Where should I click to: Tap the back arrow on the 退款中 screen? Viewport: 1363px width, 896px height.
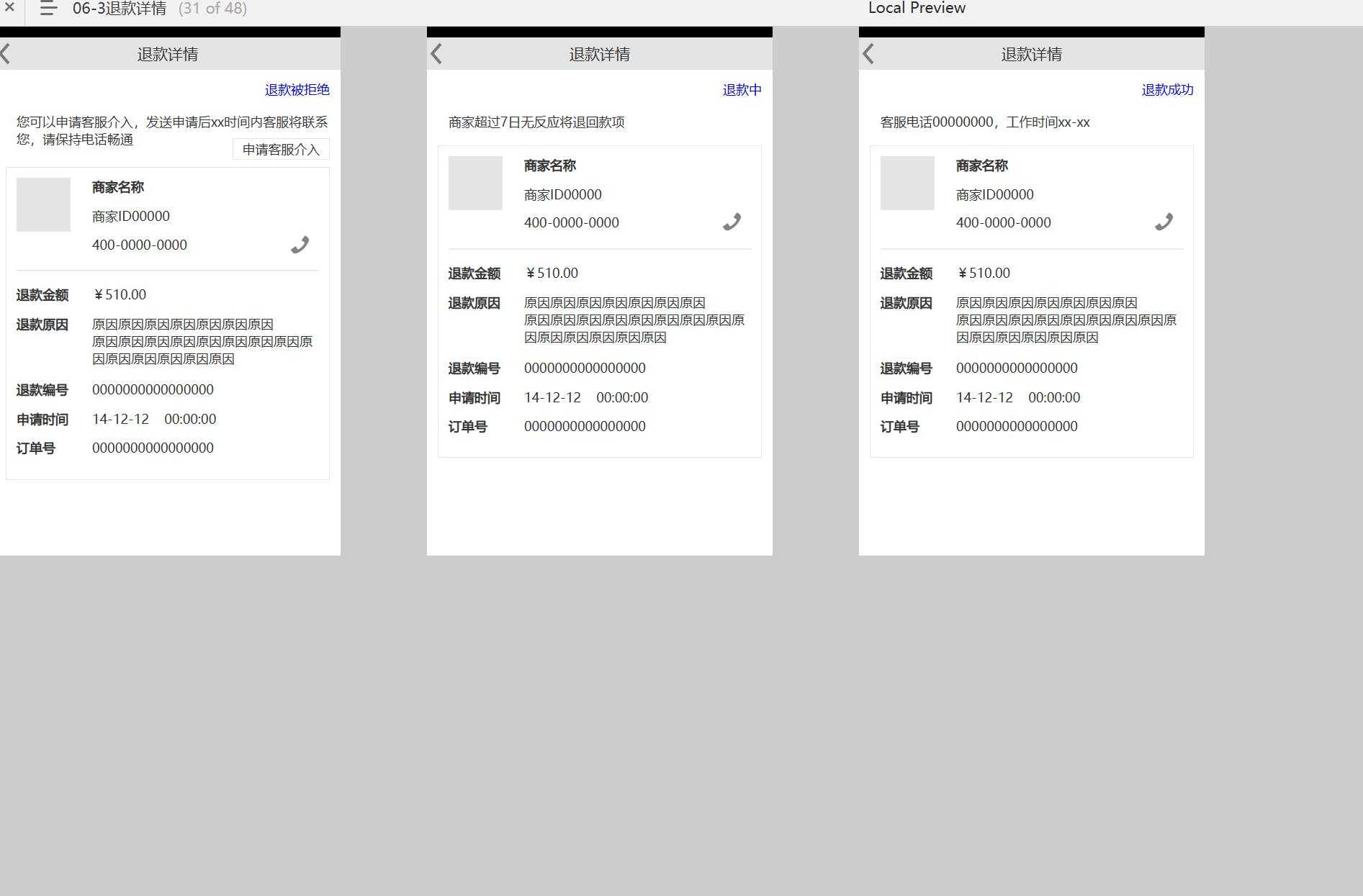436,53
